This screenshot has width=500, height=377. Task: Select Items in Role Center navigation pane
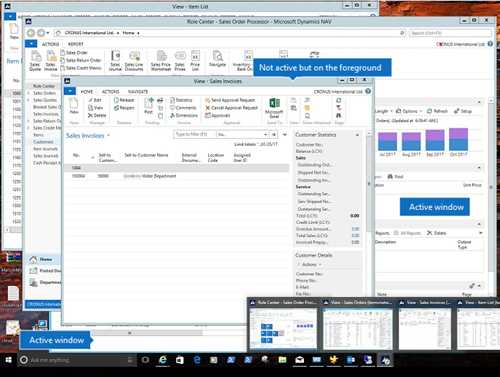point(39,135)
